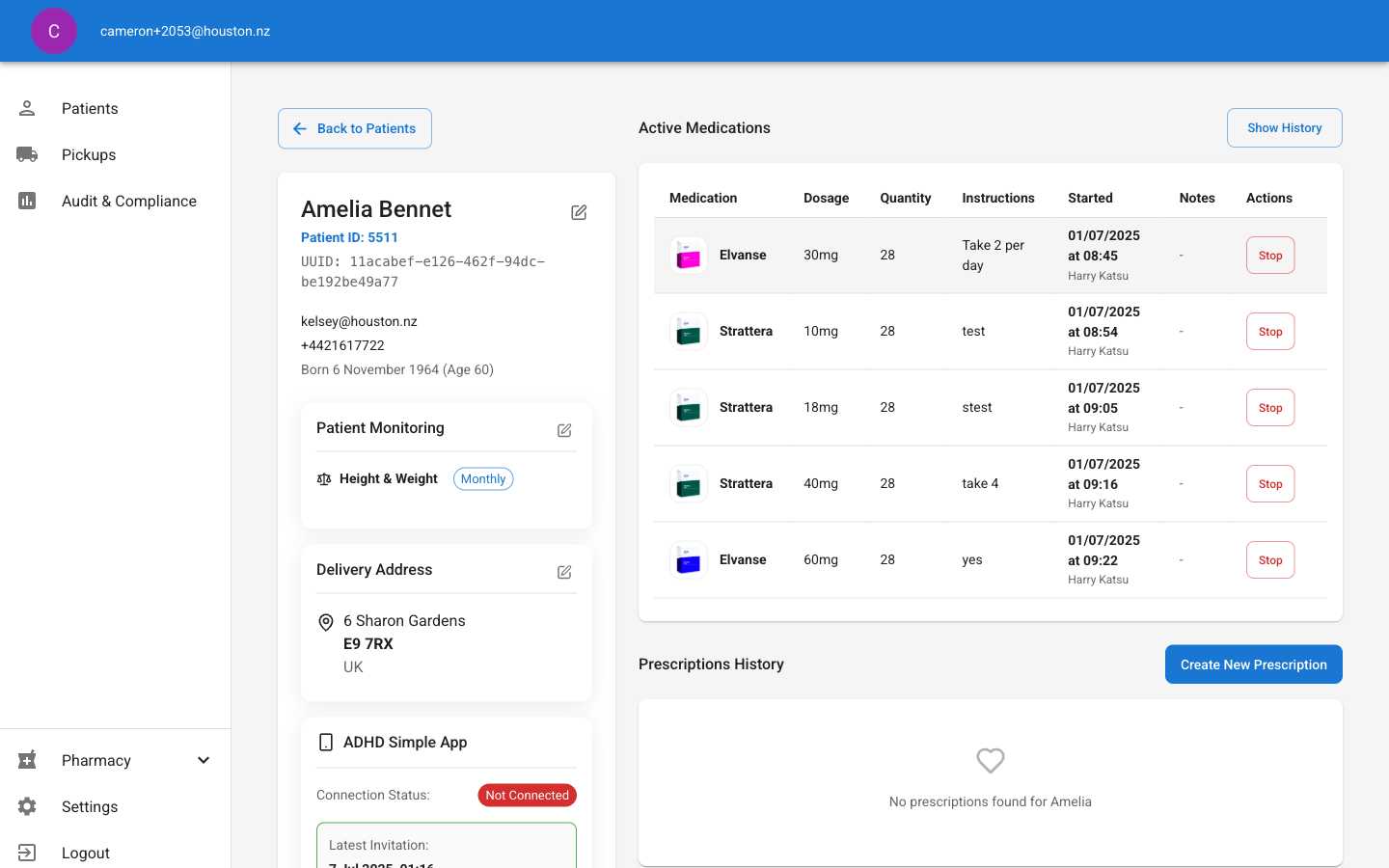Click the E9 7RX postcode
Image resolution: width=1389 pixels, height=868 pixels.
(x=368, y=644)
